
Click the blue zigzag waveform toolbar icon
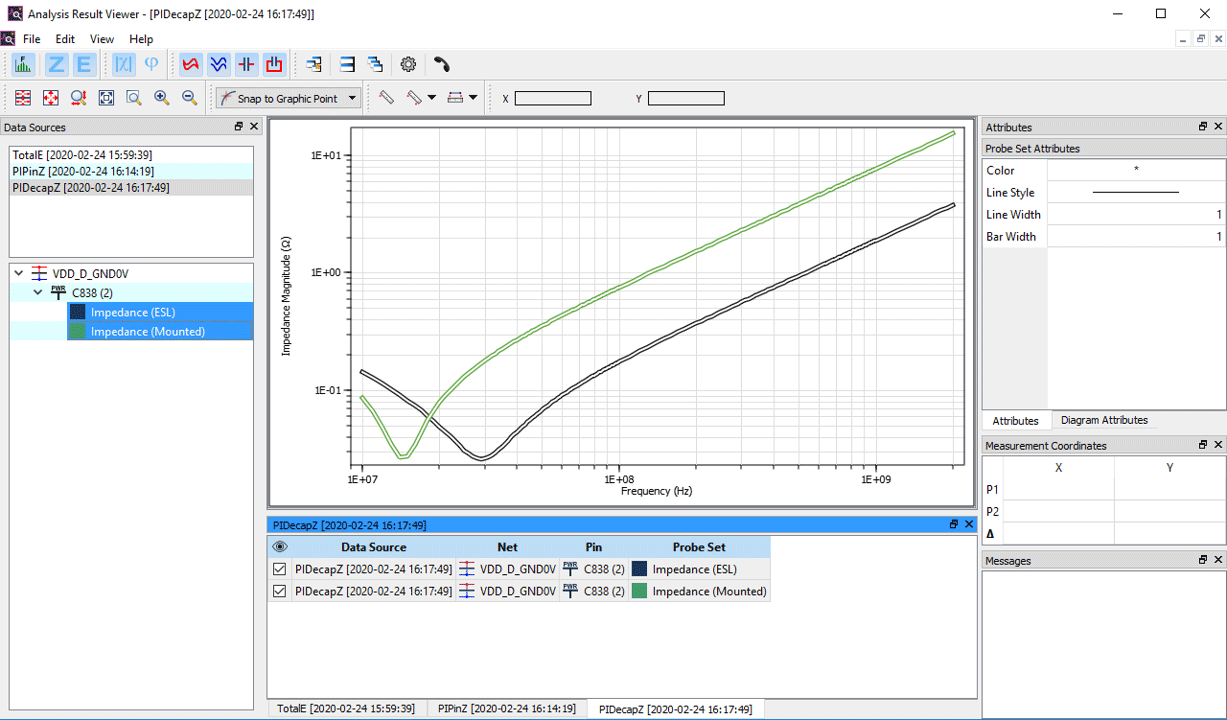pyautogui.click(x=218, y=65)
